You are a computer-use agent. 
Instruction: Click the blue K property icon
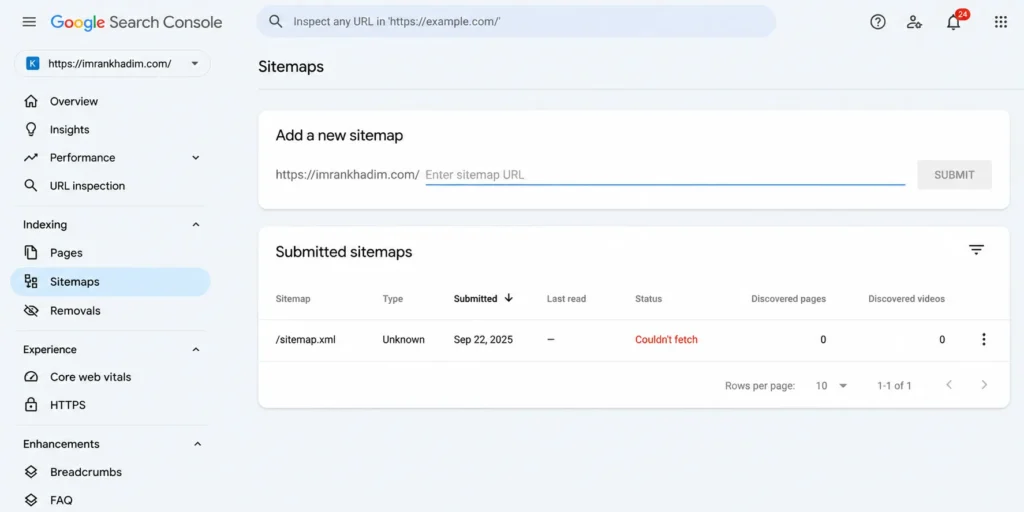(33, 63)
